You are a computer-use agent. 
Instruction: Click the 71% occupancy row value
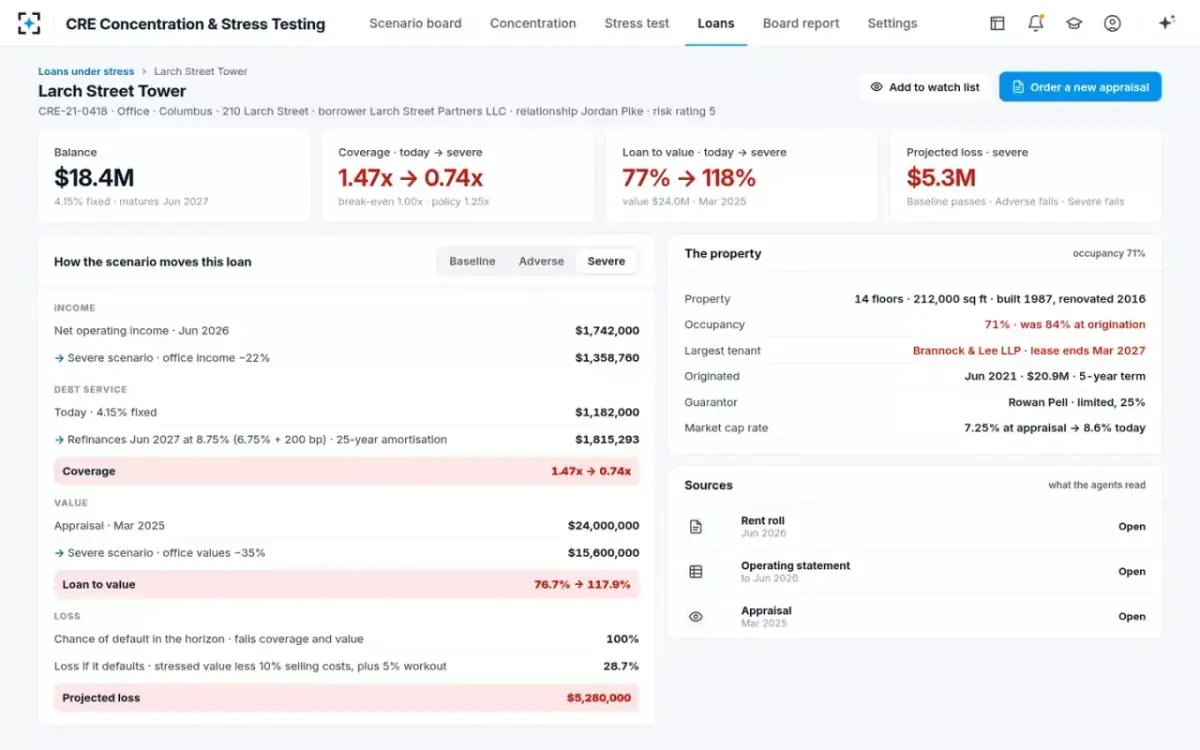pos(1065,325)
